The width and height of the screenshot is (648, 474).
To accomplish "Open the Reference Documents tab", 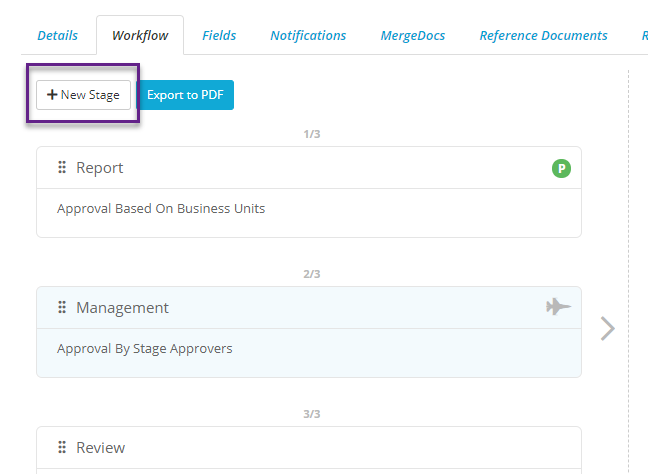I will pyautogui.click(x=543, y=36).
